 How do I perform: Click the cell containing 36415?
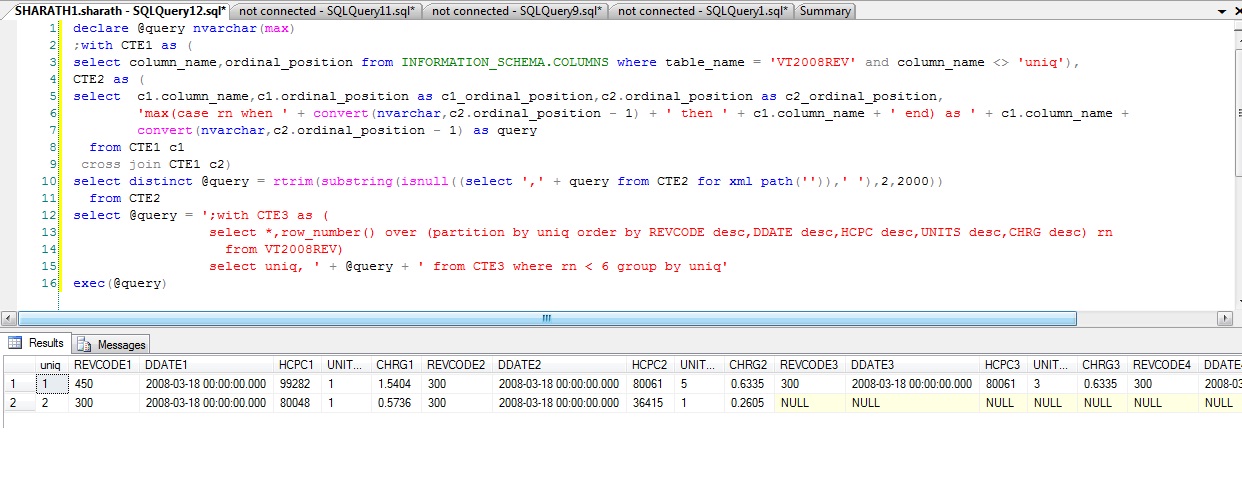652,402
